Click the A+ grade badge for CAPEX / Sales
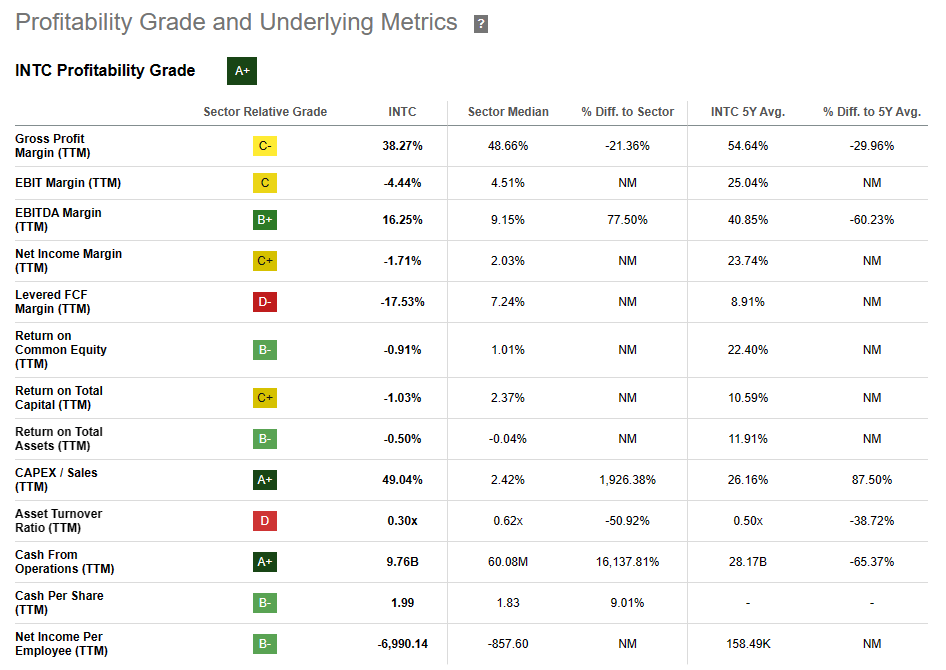Screen dimensions: 946x670 point(265,480)
